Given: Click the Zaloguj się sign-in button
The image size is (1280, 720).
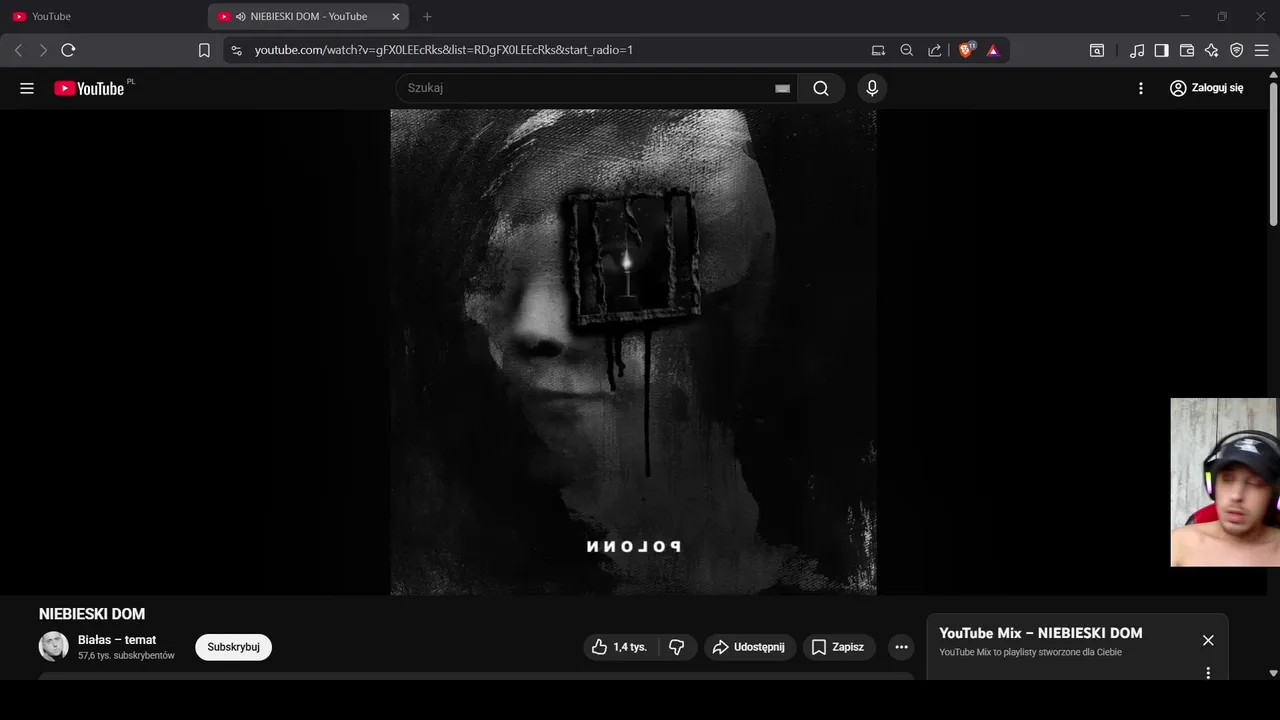Looking at the screenshot, I should point(1206,88).
